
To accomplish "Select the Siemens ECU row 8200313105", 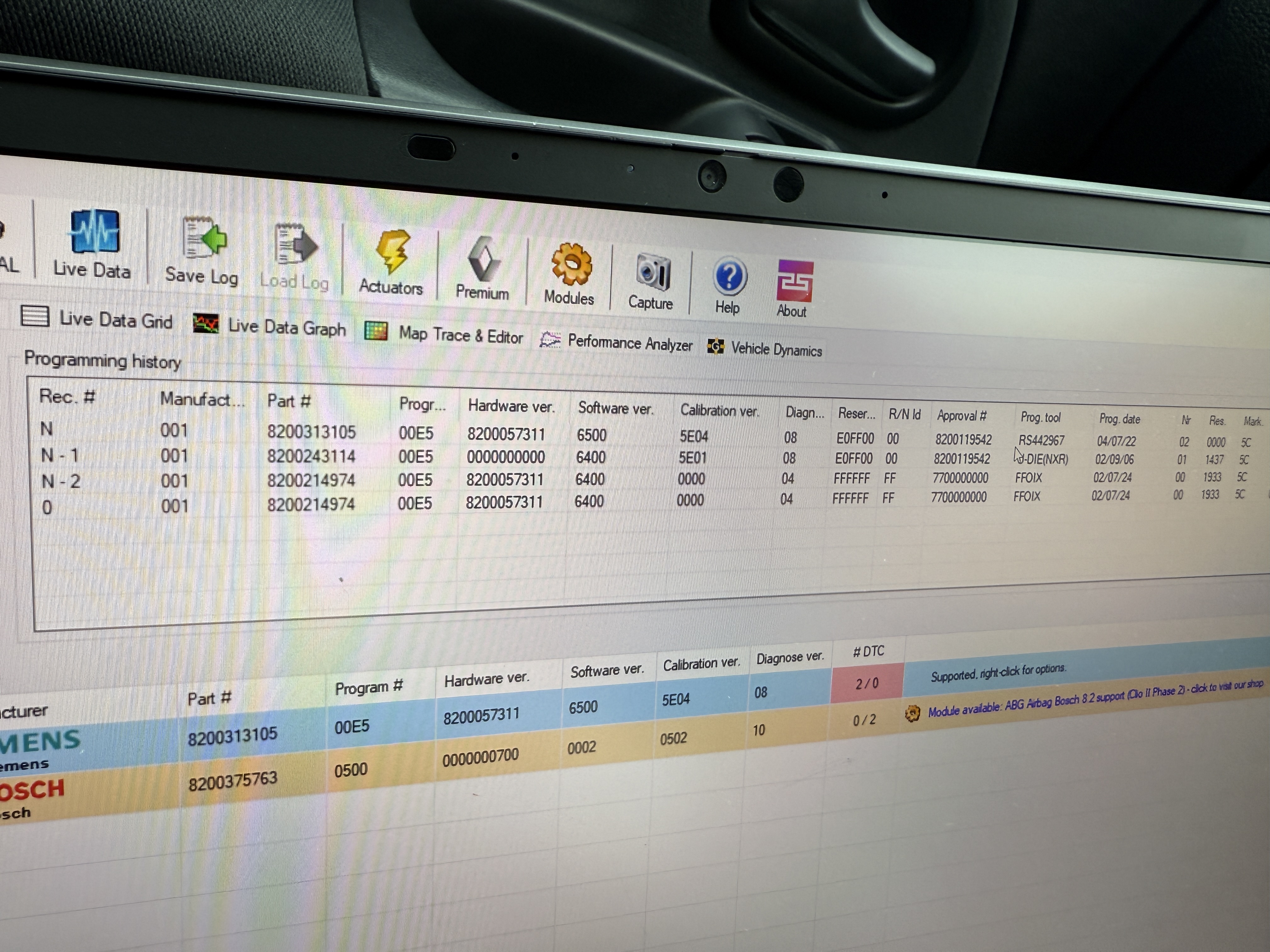I will pyautogui.click(x=232, y=735).
